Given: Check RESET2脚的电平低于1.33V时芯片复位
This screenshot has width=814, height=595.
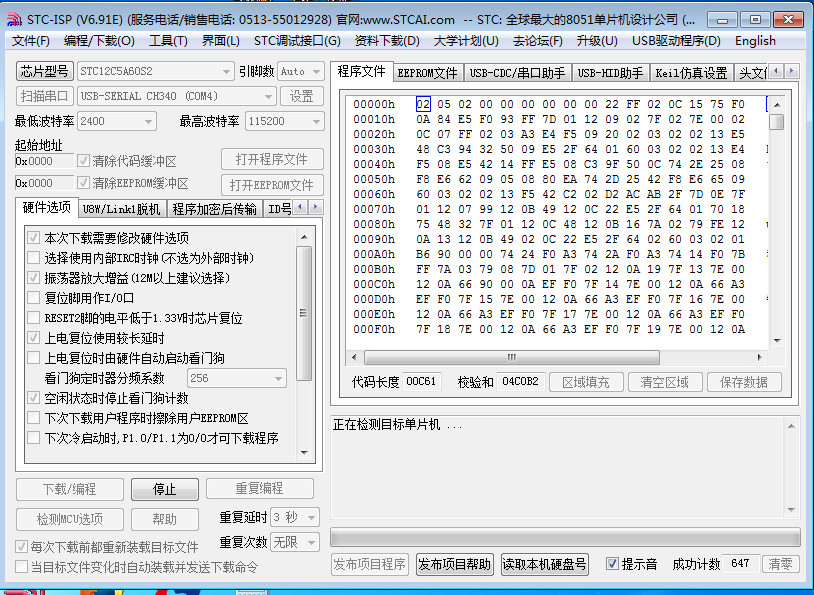Looking at the screenshot, I should pyautogui.click(x=34, y=318).
